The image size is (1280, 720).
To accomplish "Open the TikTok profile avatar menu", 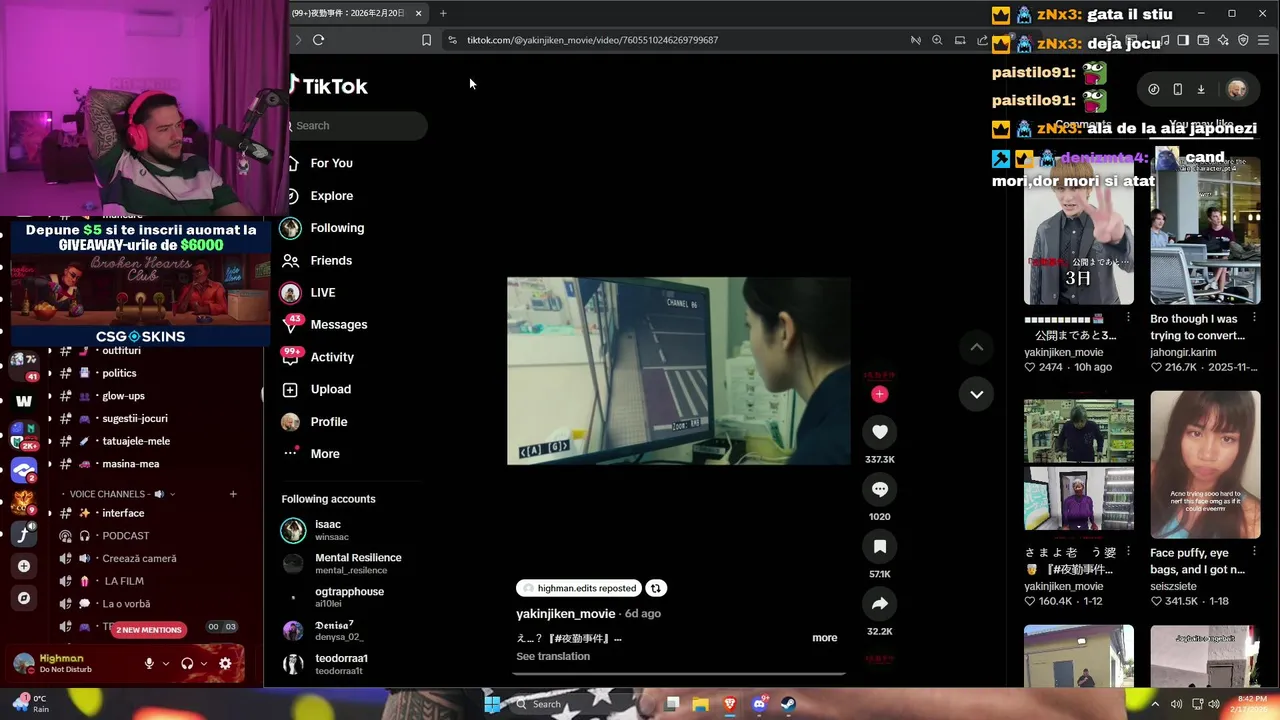I will [1237, 89].
